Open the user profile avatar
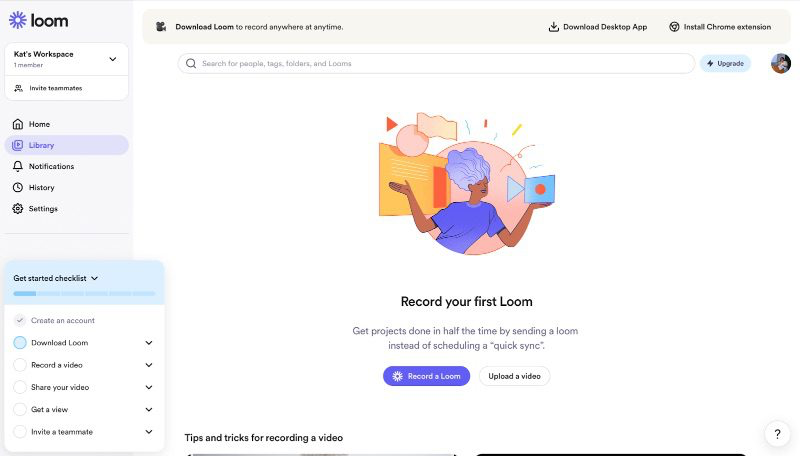 point(781,63)
